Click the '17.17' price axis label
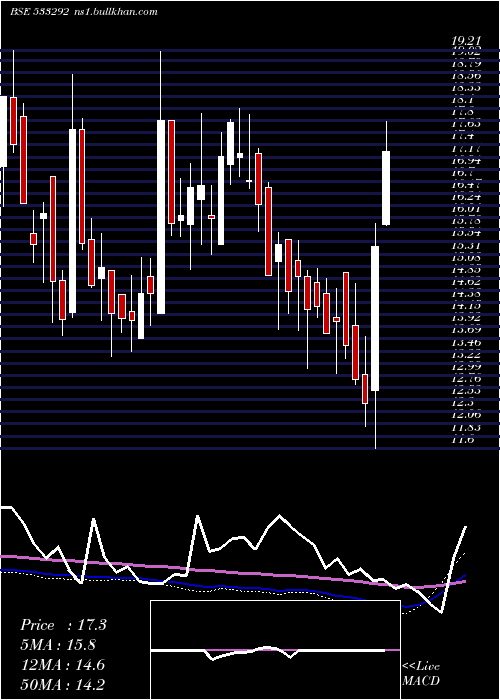Screen dimensions: 500x700 point(466,149)
